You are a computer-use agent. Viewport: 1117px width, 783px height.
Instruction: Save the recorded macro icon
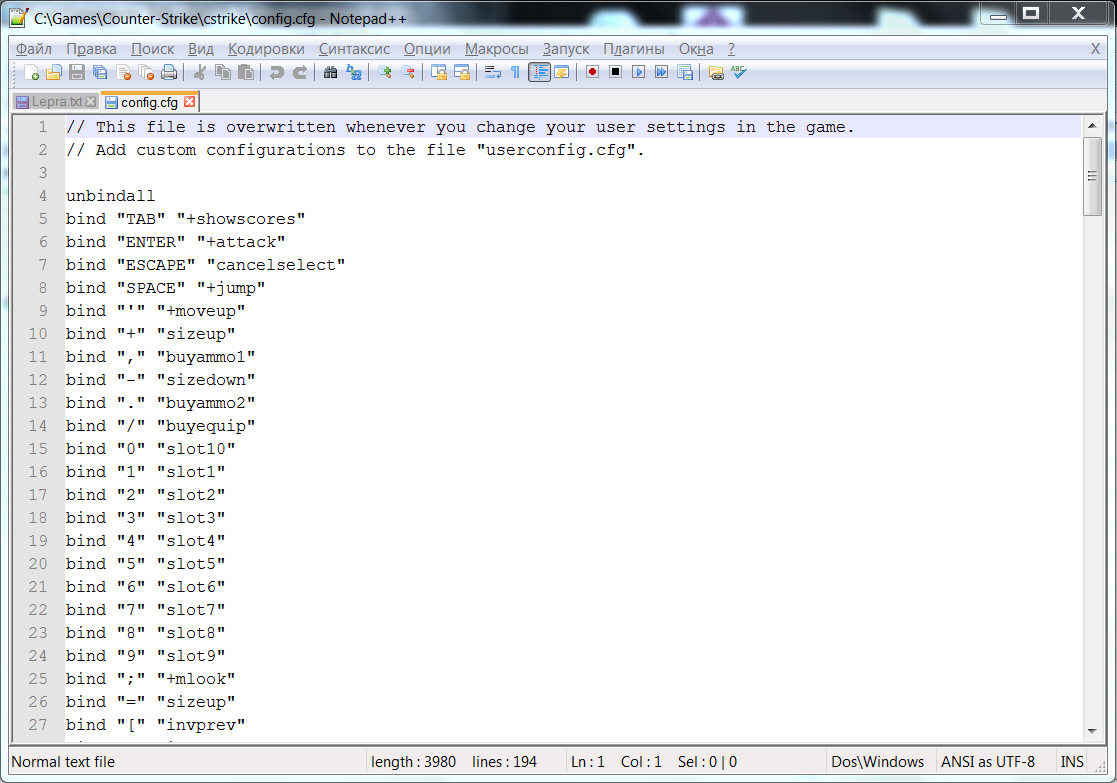pos(685,73)
